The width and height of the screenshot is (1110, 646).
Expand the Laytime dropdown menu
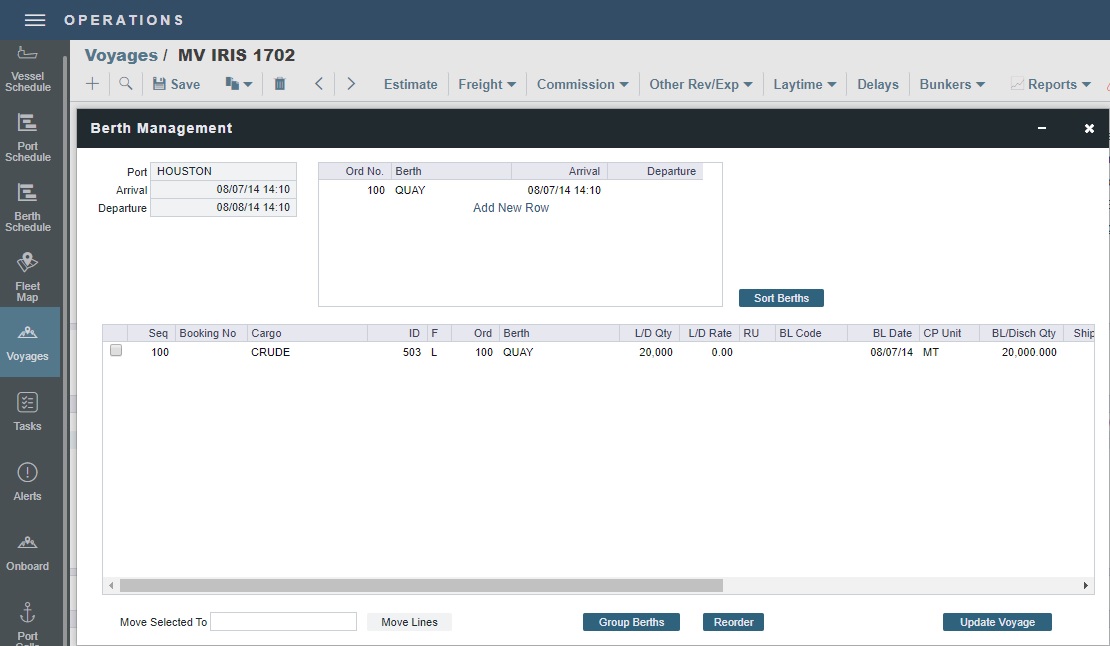(x=804, y=84)
